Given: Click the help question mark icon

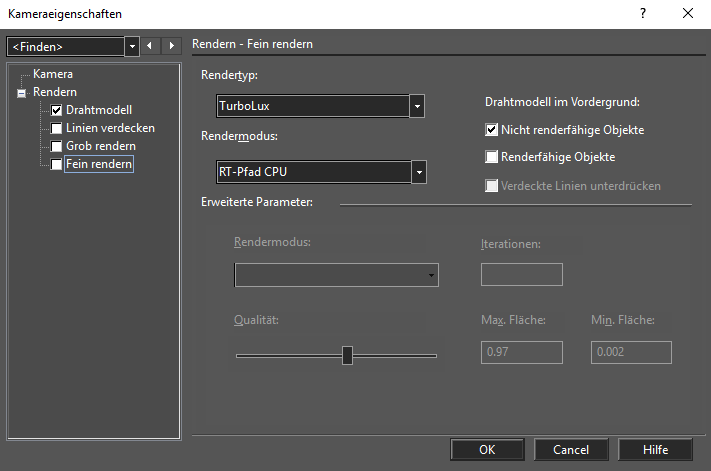Looking at the screenshot, I should 643,14.
